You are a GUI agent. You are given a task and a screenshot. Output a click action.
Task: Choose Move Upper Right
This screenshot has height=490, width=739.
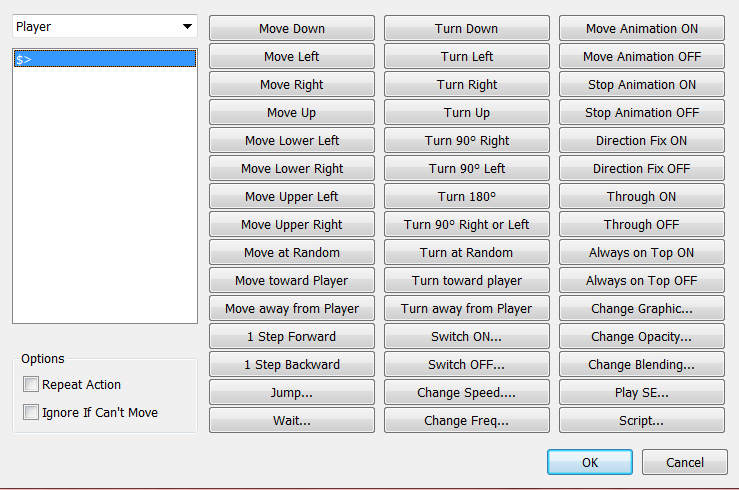[292, 224]
